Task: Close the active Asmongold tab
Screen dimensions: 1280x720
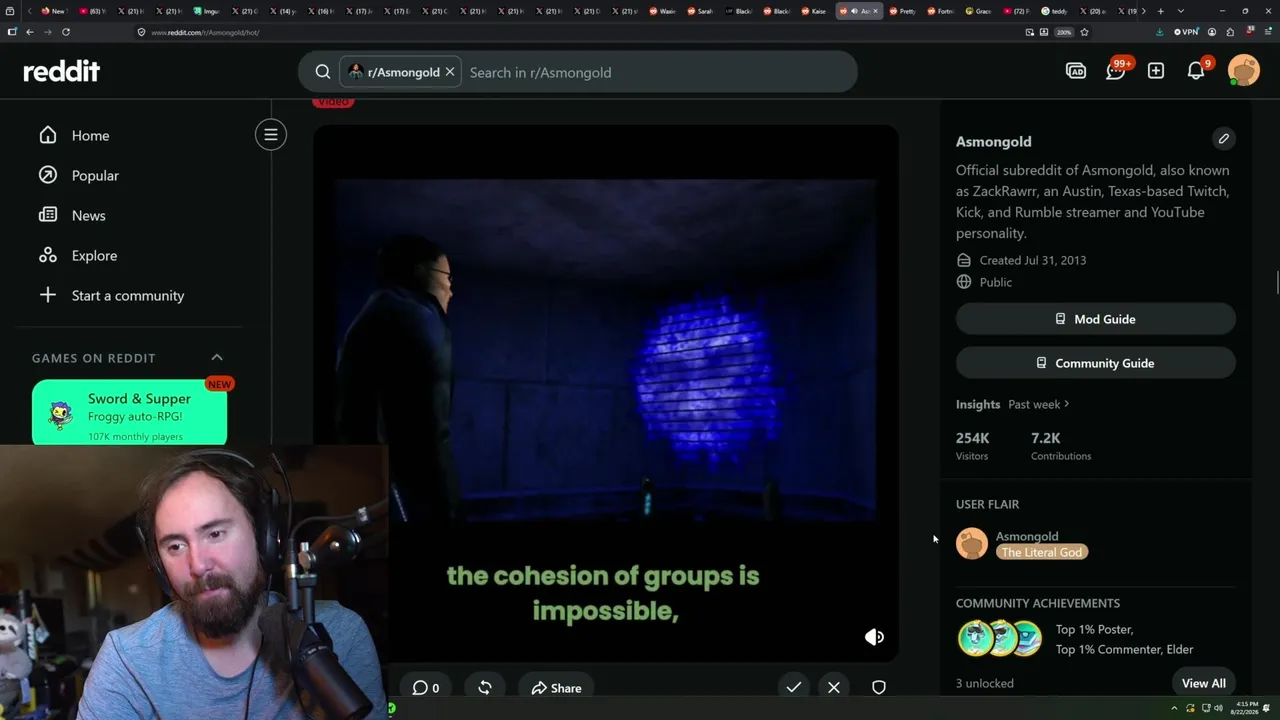Action: [877, 11]
